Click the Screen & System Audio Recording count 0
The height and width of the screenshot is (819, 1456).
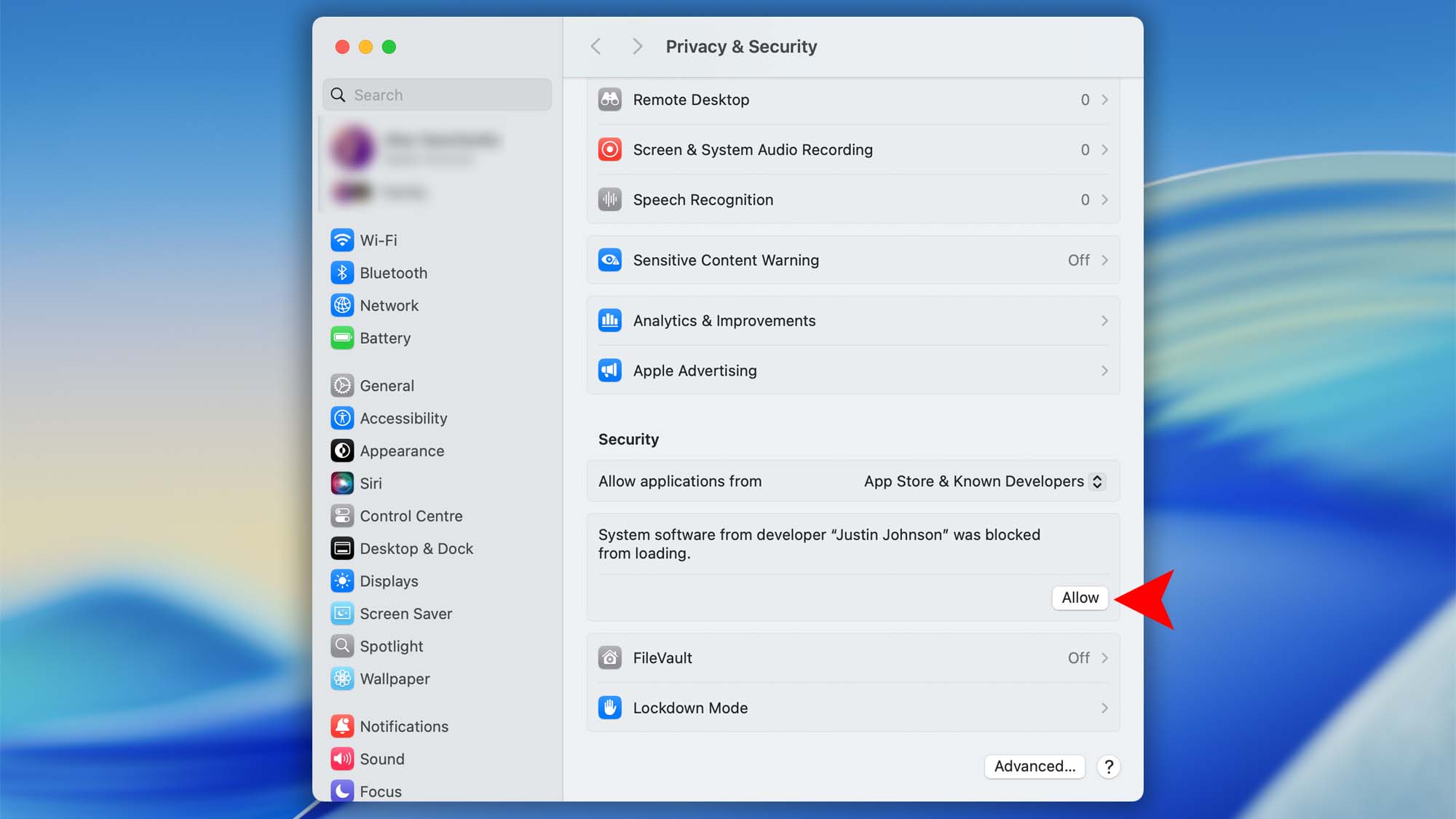[x=1085, y=150]
